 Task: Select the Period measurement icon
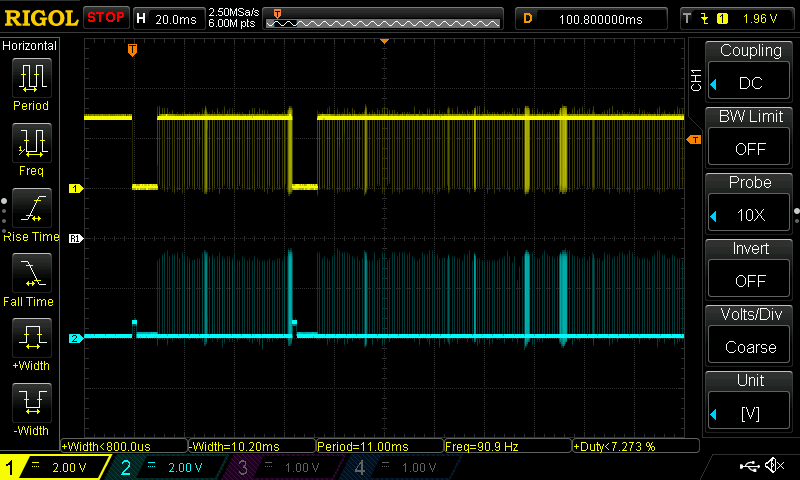(x=32, y=78)
